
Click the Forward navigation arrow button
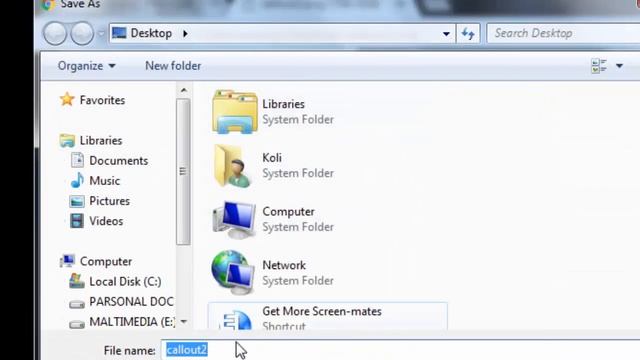coord(82,33)
